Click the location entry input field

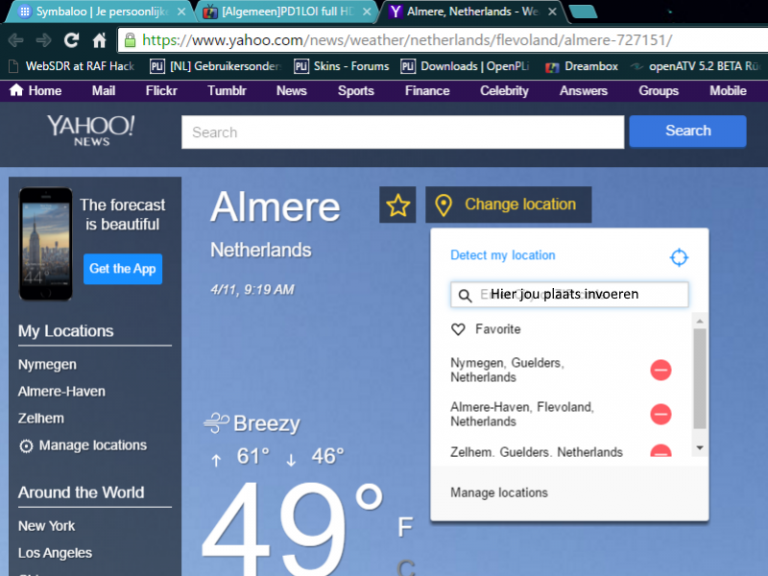click(569, 294)
